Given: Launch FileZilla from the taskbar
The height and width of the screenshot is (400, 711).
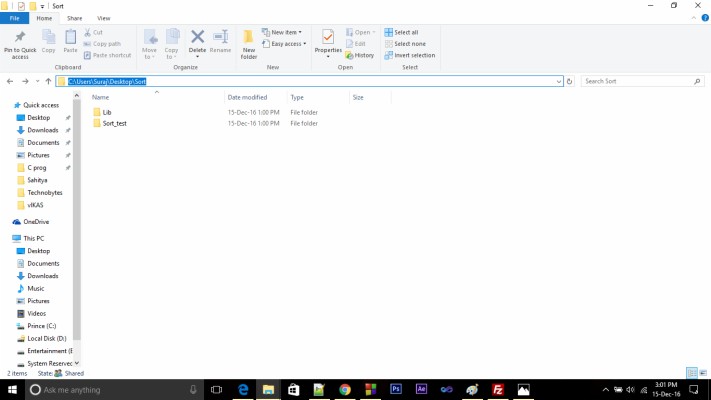Looking at the screenshot, I should coord(497,389).
